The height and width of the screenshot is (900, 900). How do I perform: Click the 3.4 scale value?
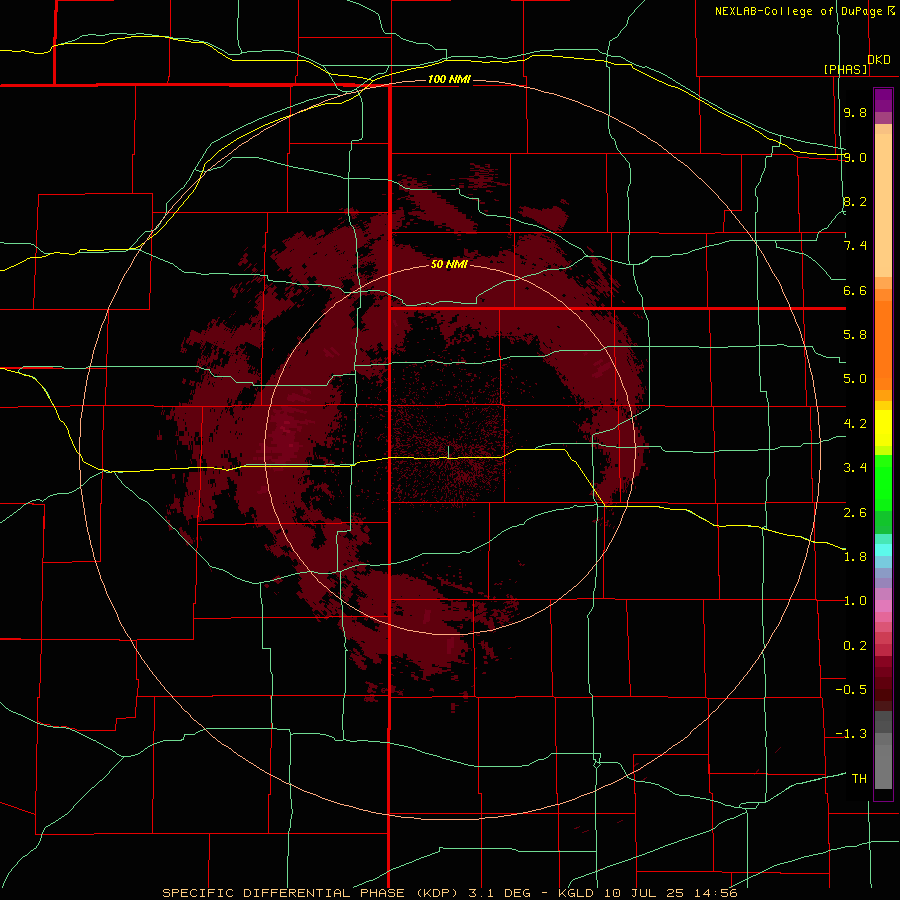[x=855, y=468]
